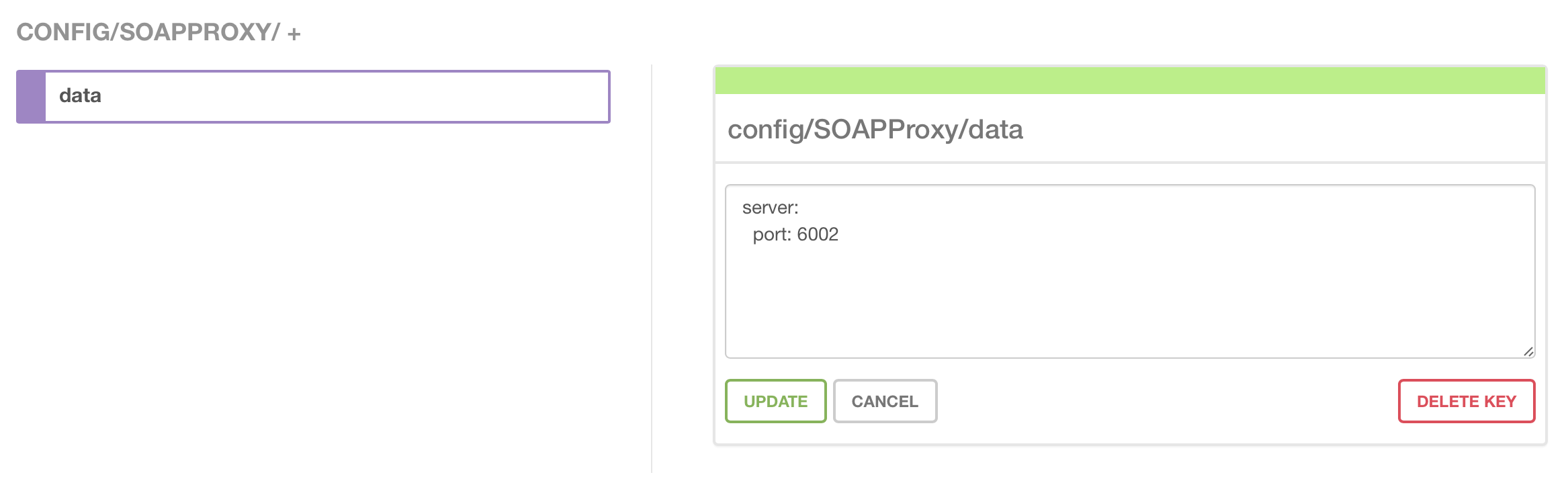Click the config/SOAPProxy/data heading
Screen dimensions: 1568x481
click(875, 130)
